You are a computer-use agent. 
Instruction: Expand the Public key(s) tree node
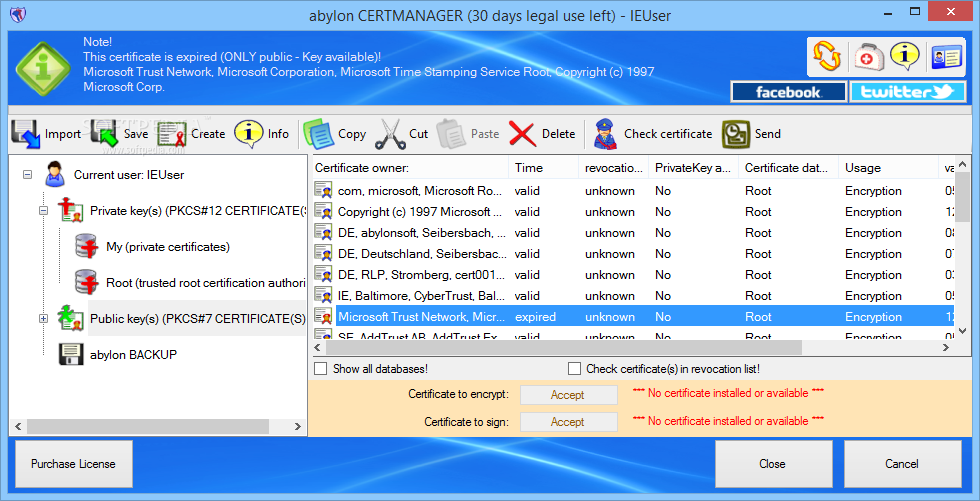coord(43,319)
